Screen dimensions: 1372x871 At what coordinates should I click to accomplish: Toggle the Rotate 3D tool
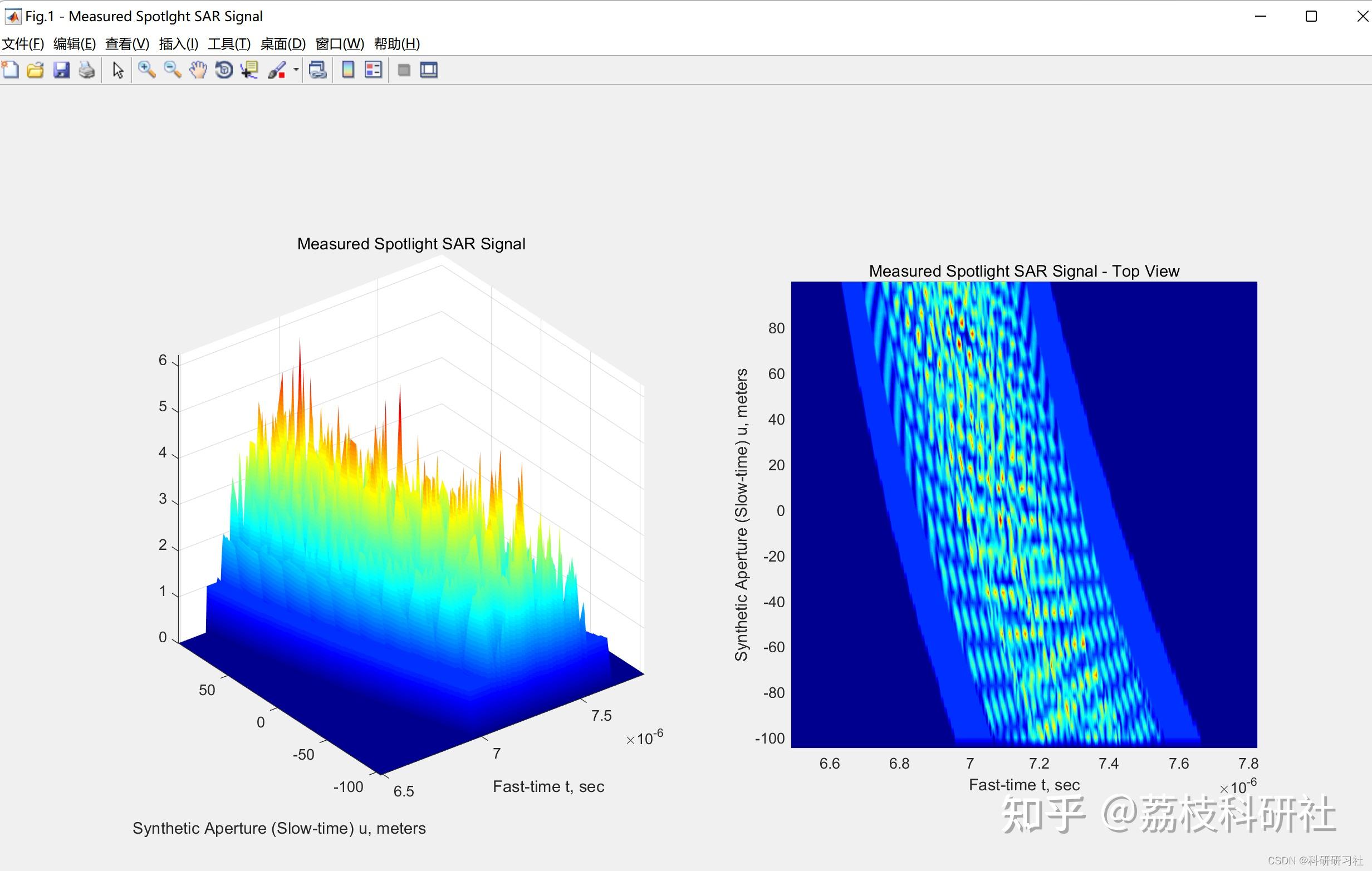coord(223,70)
